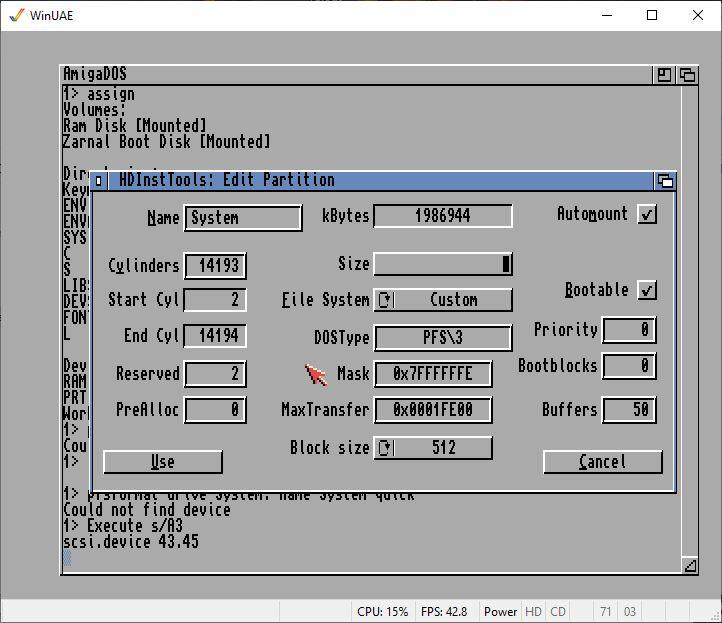
Task: Click the PreAlloc field
Action: tap(215, 409)
